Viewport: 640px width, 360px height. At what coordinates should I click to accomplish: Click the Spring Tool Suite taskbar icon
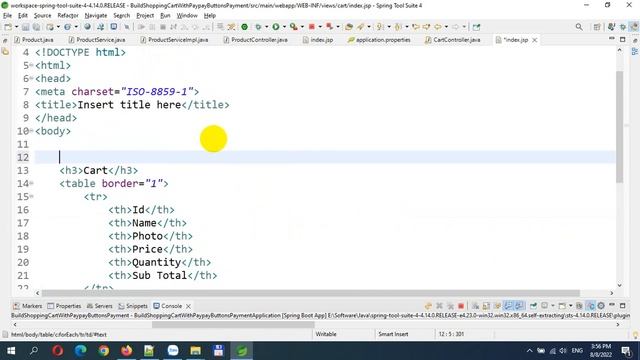[242, 351]
